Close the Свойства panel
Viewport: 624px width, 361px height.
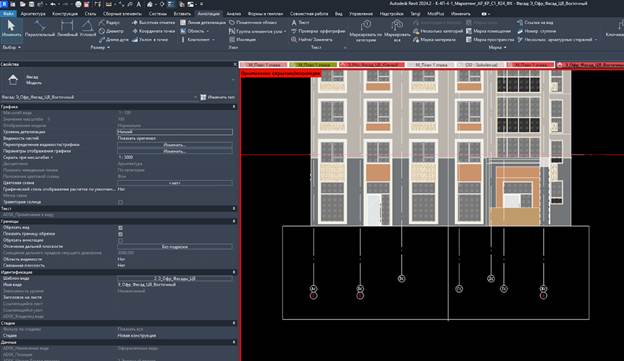[235, 64]
